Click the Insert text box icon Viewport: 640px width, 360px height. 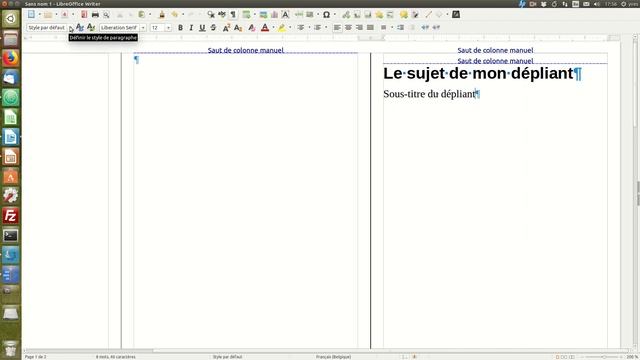point(285,15)
